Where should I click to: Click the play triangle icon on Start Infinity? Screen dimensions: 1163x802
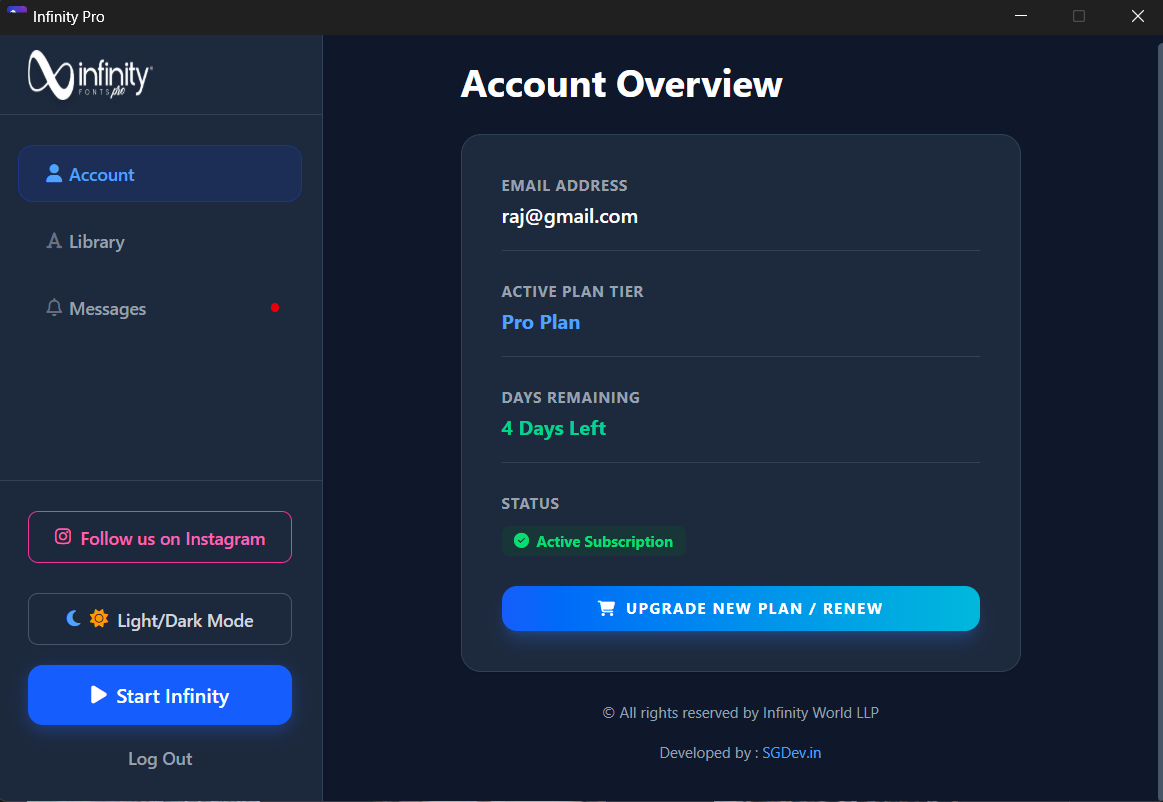pyautogui.click(x=99, y=694)
